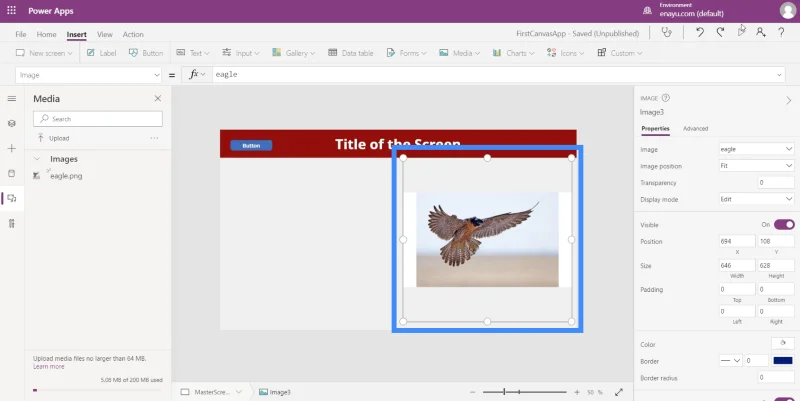Zoom out with the minus icon
The width and height of the screenshot is (800, 401).
pyautogui.click(x=472, y=392)
